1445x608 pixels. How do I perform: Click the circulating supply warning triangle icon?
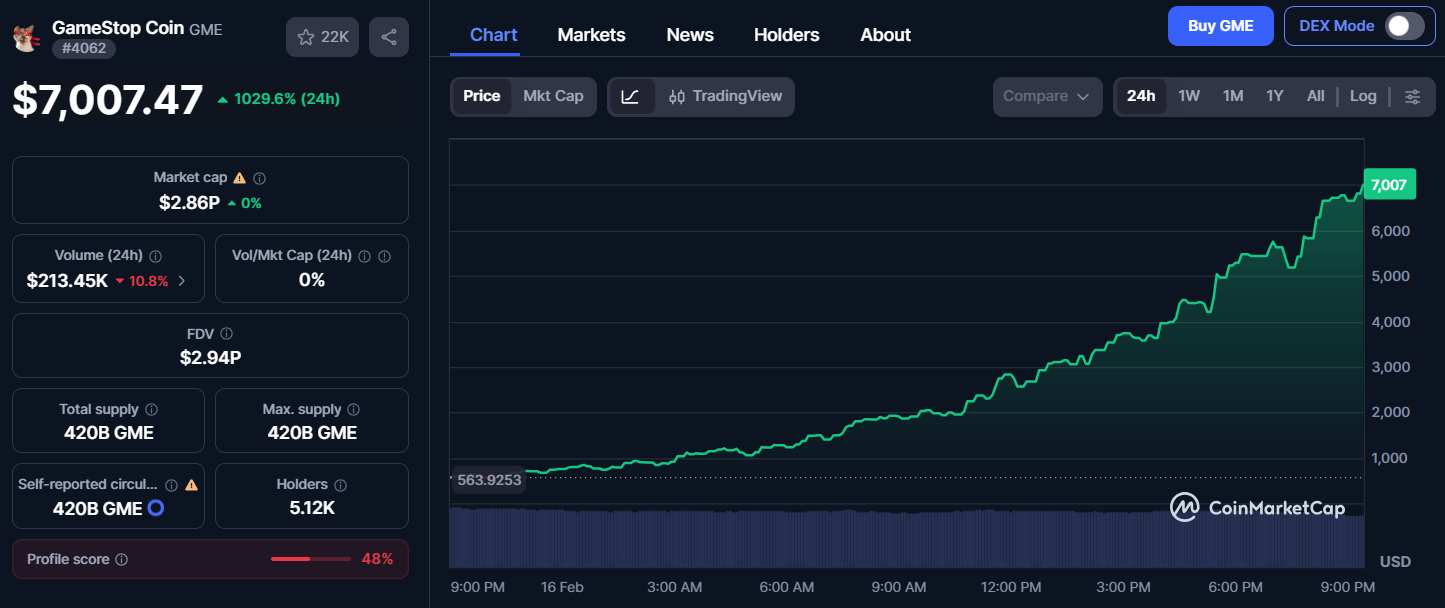tap(191, 485)
